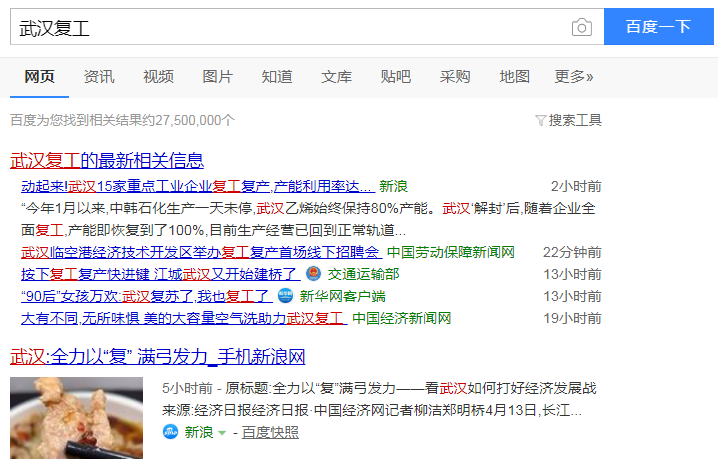Click the green 新浪 label under the result
Screen dimensions: 718x466
coord(199,432)
